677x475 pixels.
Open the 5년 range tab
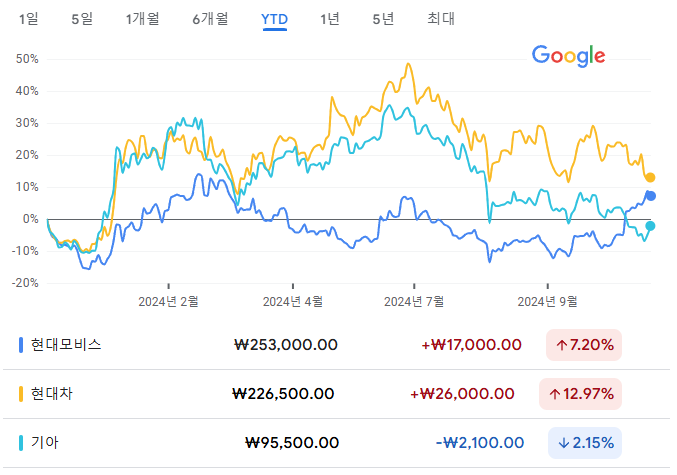pos(383,19)
